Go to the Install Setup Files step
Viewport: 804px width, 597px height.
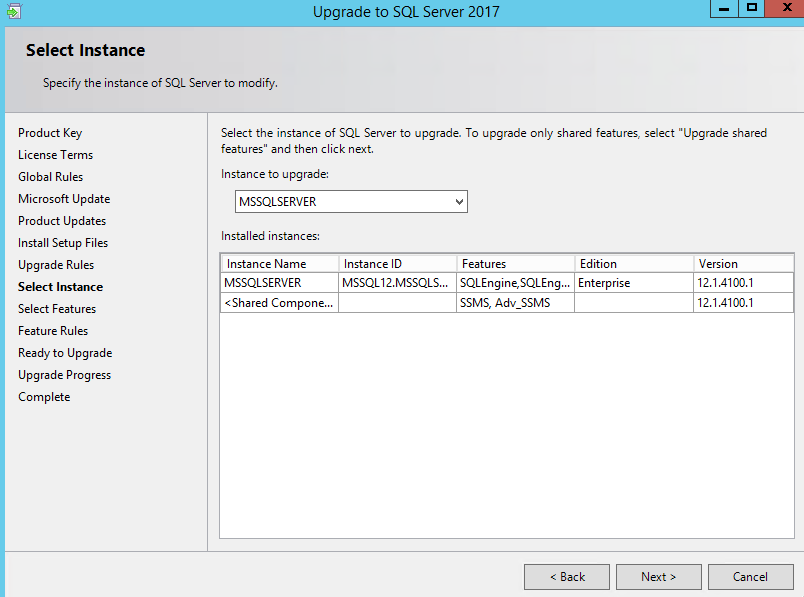63,243
